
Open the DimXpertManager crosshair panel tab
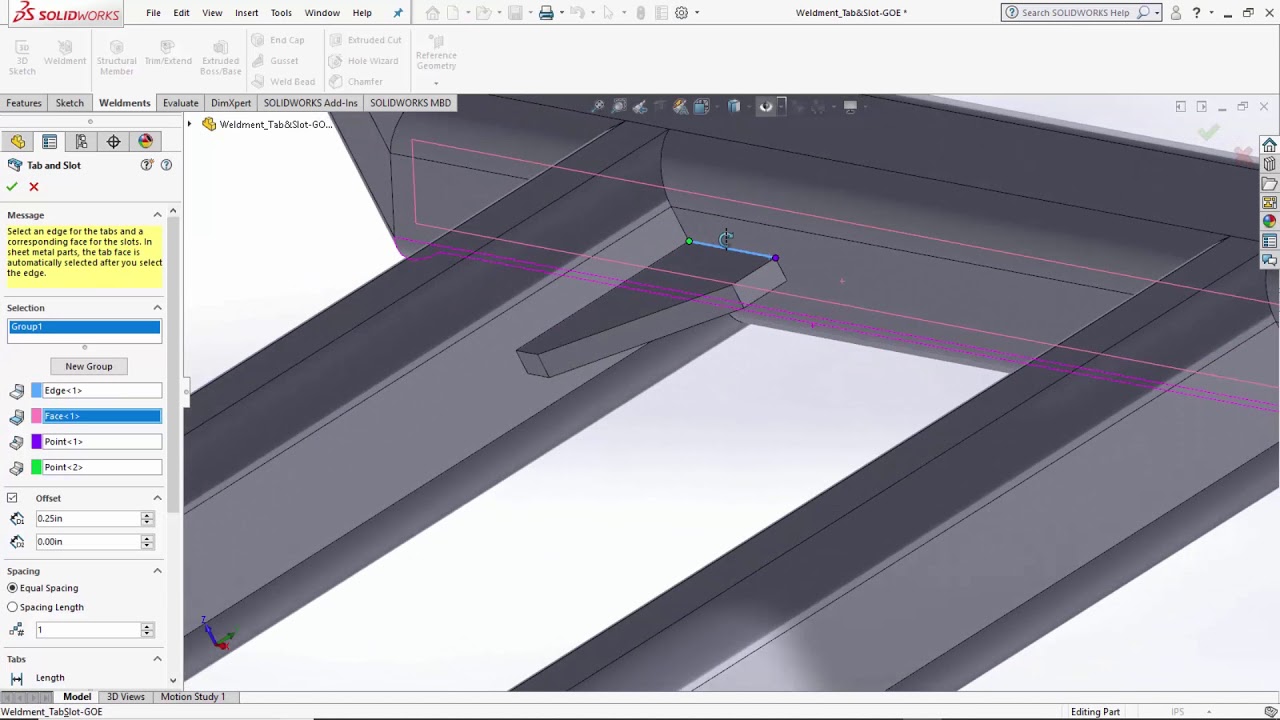(114, 142)
